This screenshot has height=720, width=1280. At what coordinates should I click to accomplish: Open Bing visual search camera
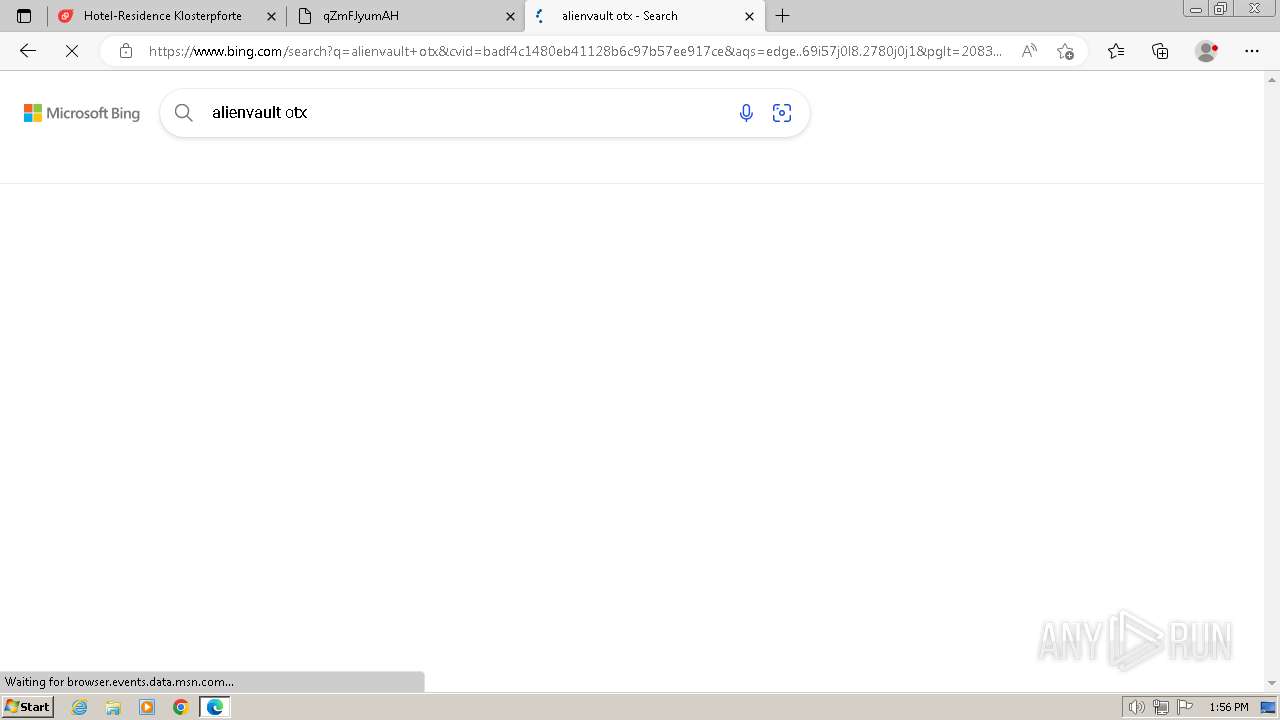782,113
